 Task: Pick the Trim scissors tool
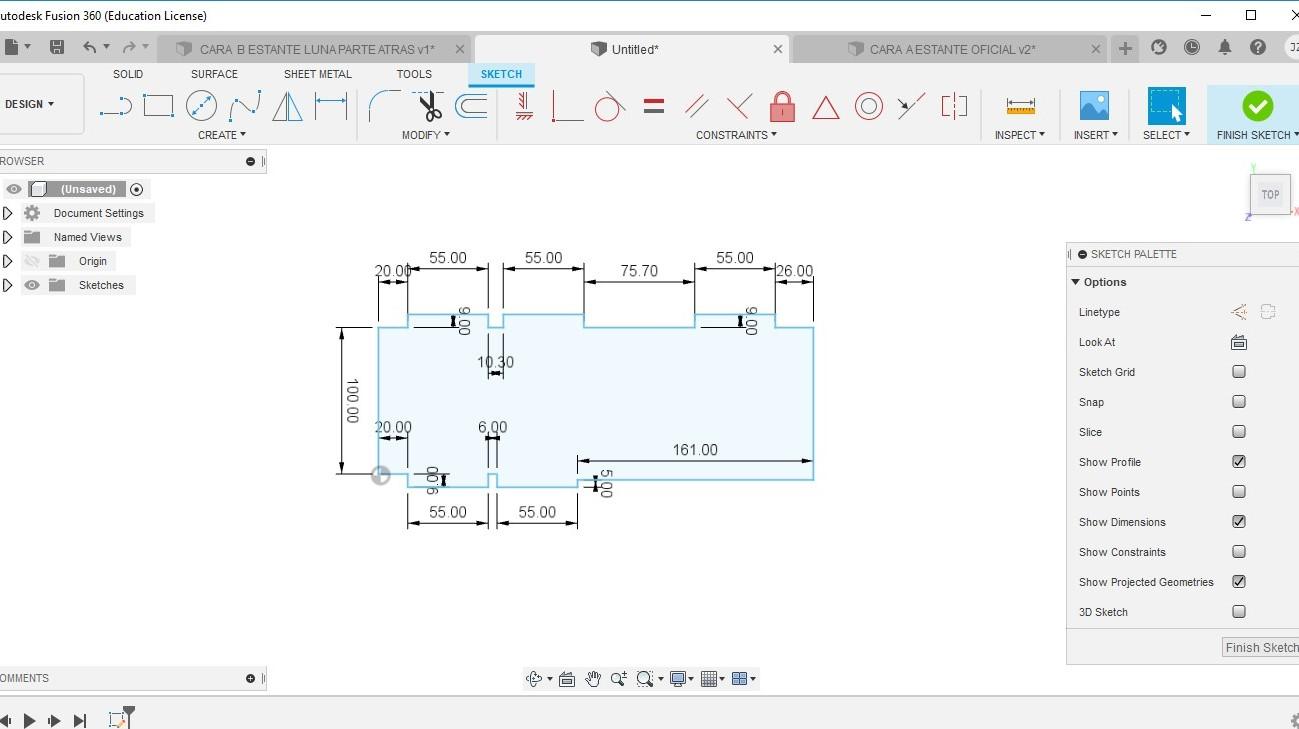coord(429,106)
